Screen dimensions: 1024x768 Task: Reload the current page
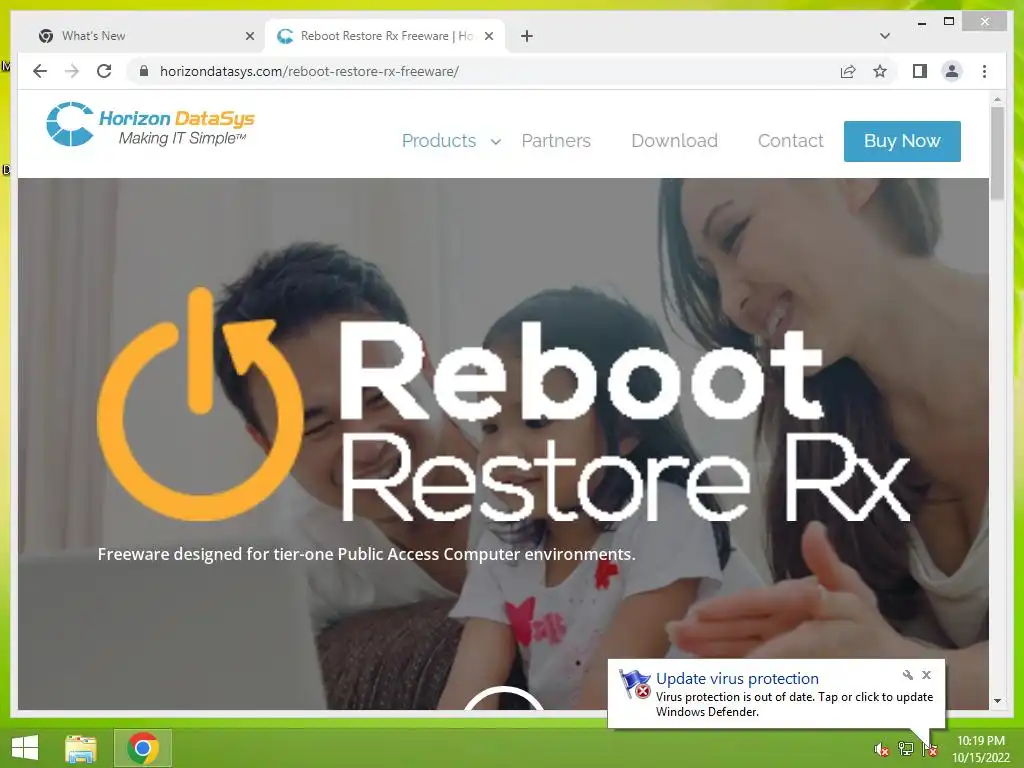point(104,71)
